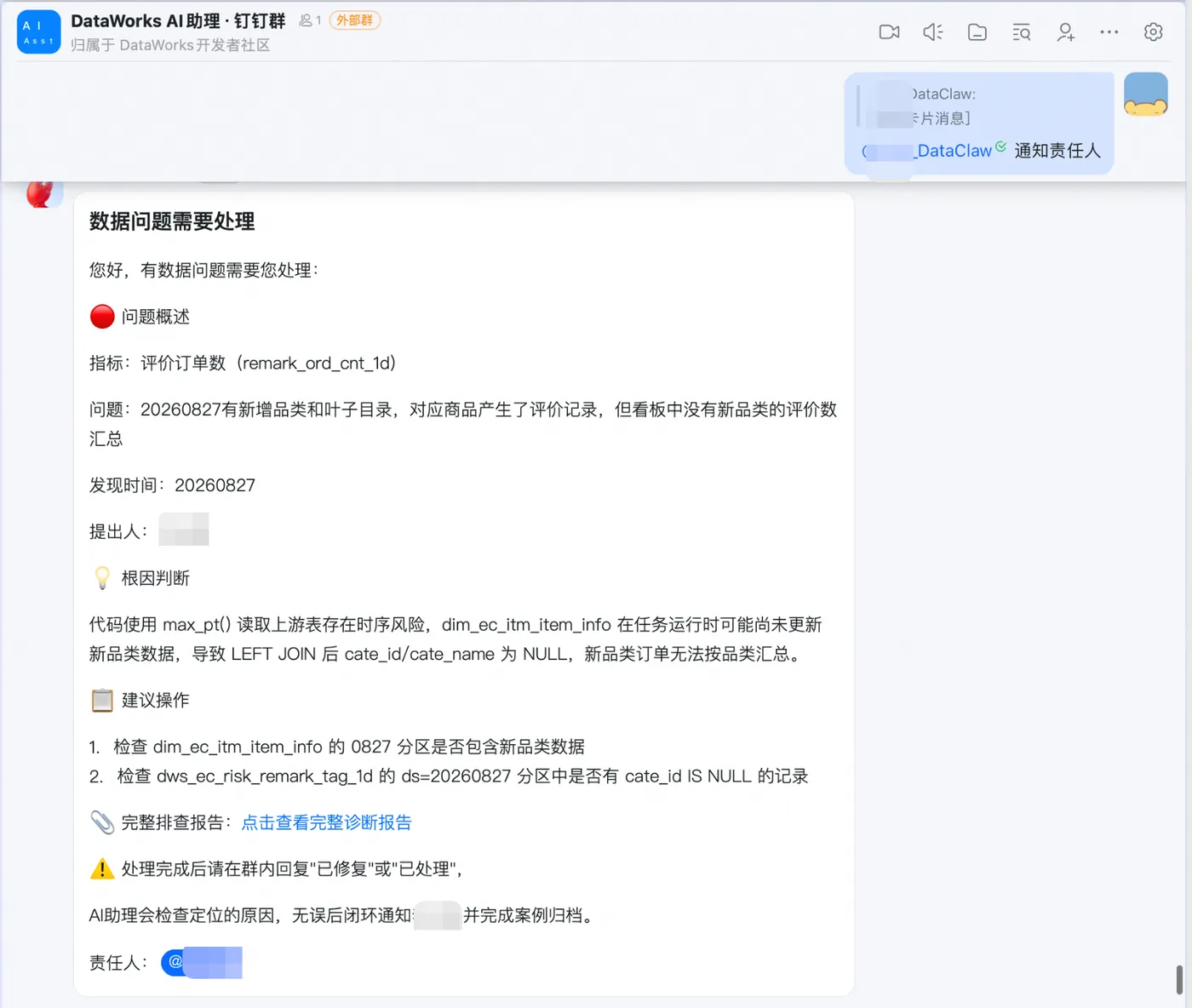Click the 建议操作 heading
Image resolution: width=1192 pixels, height=1008 pixels.
tap(156, 700)
